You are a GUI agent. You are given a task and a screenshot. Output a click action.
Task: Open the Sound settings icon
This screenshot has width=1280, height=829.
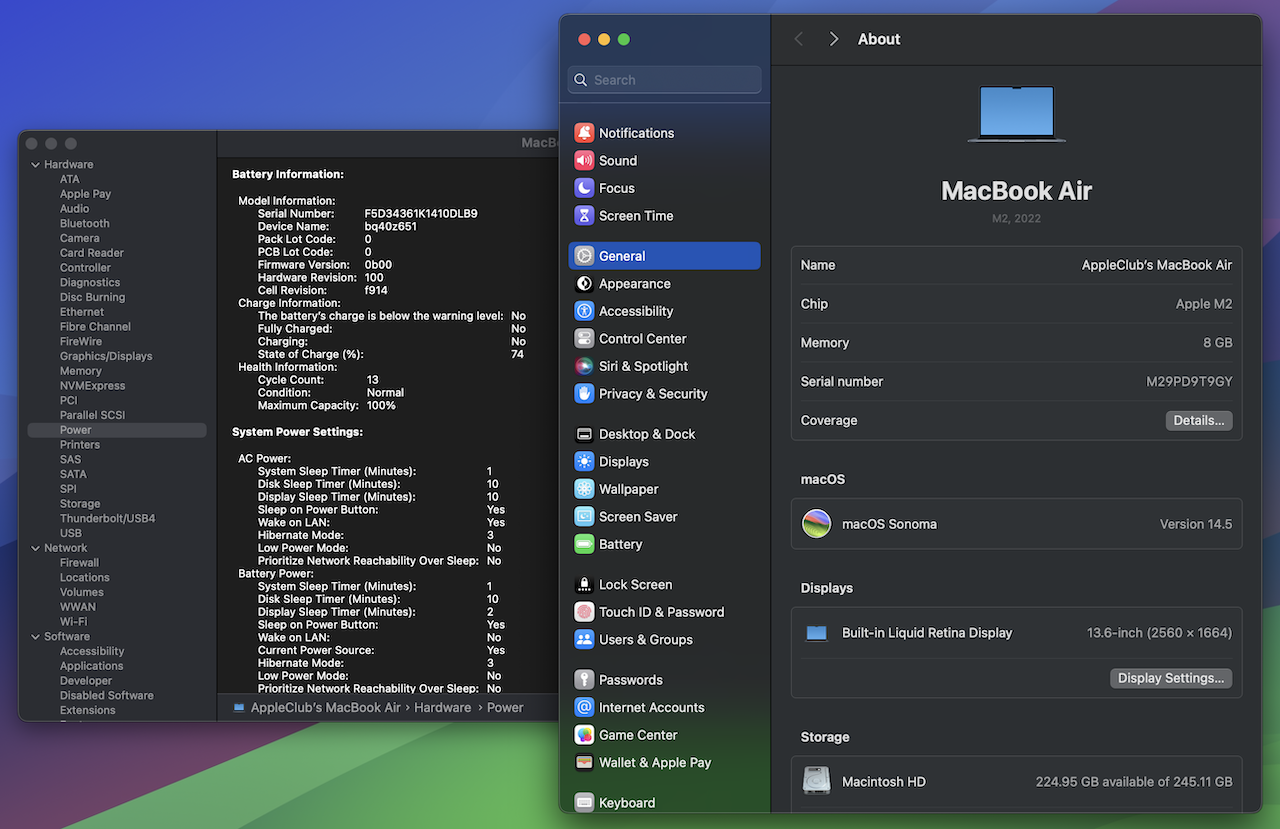[x=584, y=160]
